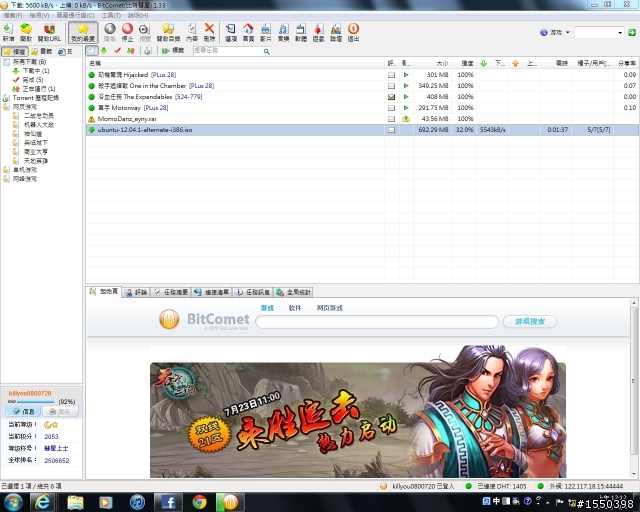The width and height of the screenshot is (640, 512).
Task: Click the 軟體 (Software) toolbar icon
Action: [x=301, y=32]
